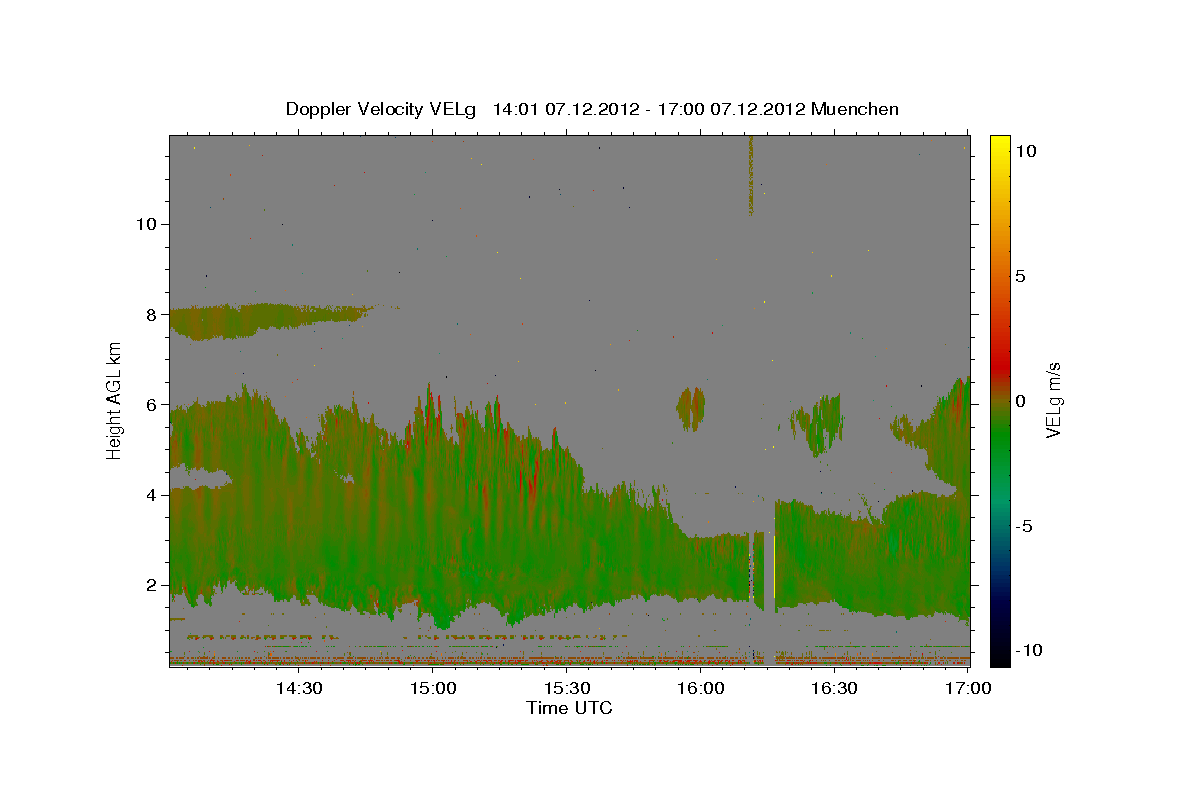Click the 17:00 time tick label
The height and width of the screenshot is (800, 1200).
[x=968, y=688]
